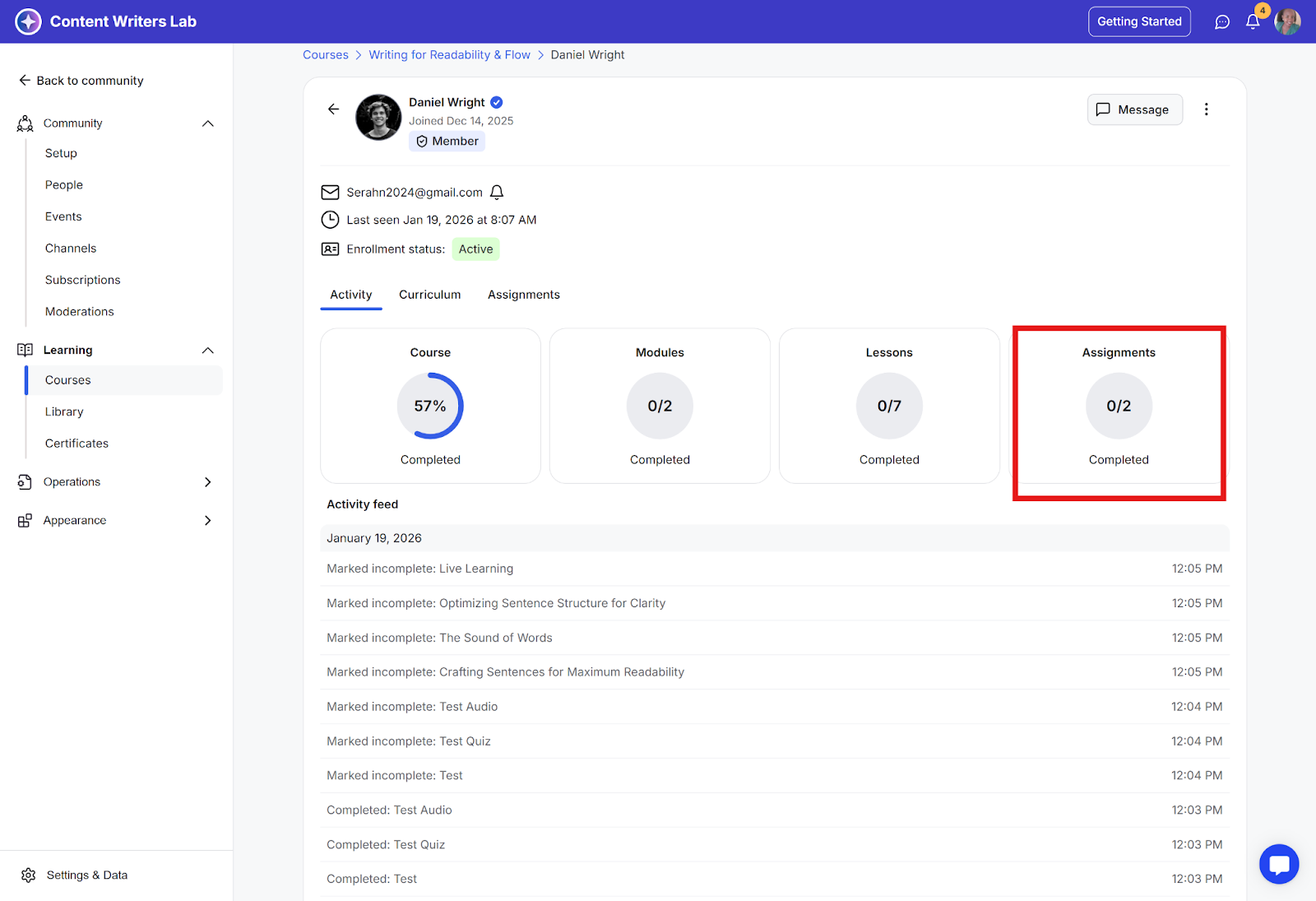Click the user profile avatar in header

[x=1287, y=22]
